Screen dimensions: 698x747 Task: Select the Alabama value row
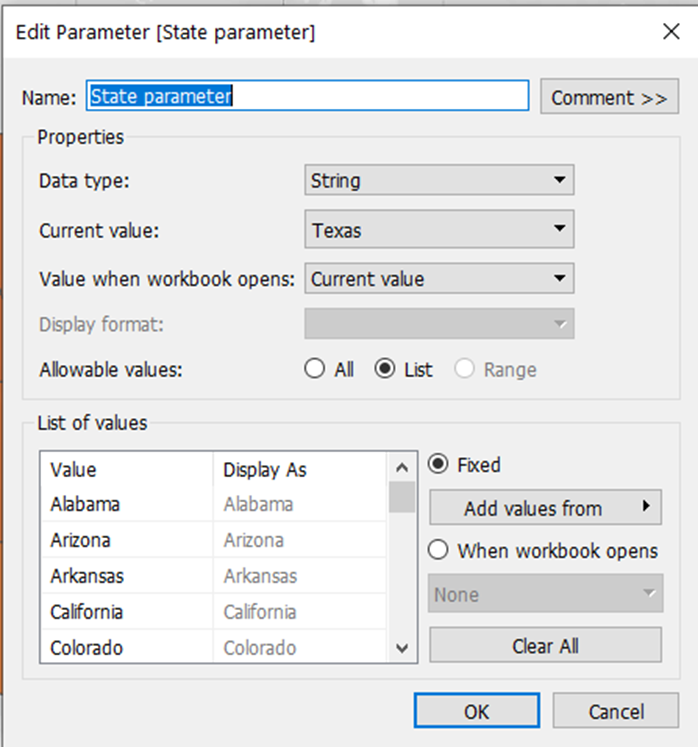coord(85,504)
